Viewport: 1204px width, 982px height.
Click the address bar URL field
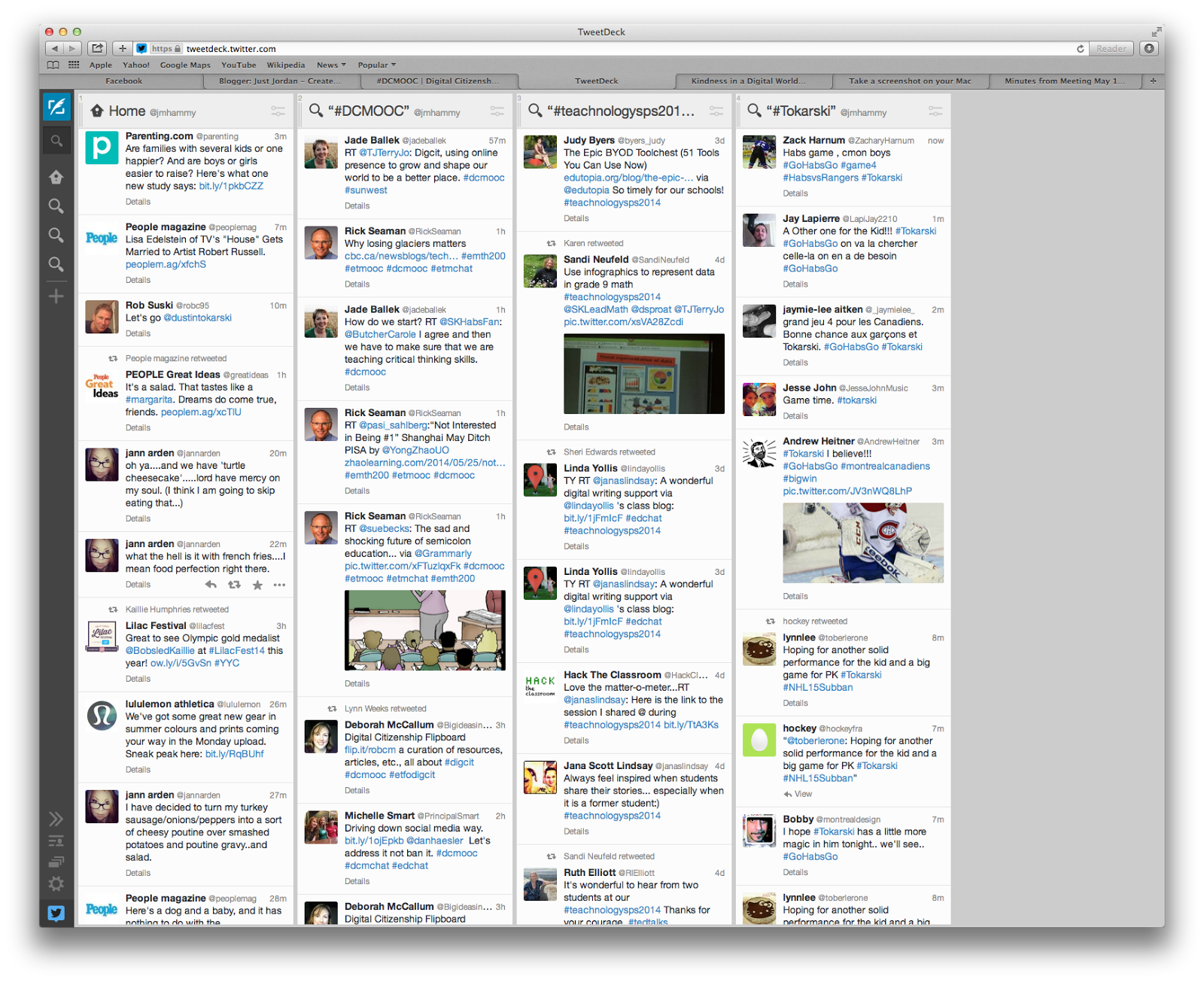610,48
